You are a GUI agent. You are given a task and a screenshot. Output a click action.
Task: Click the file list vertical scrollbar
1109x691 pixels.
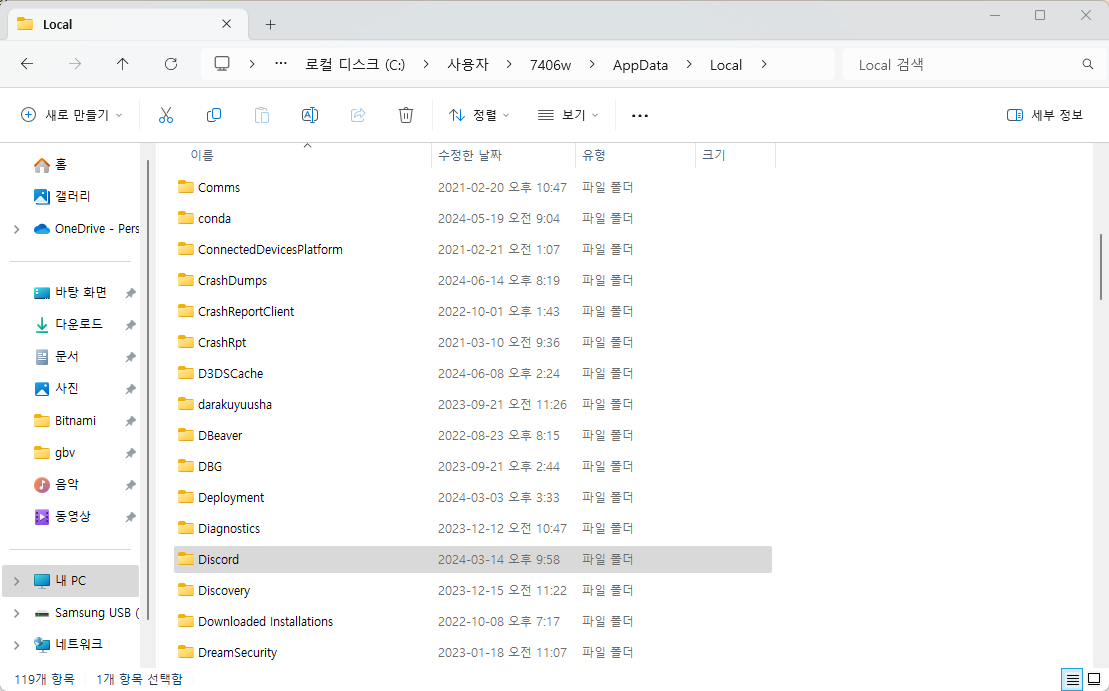1101,267
